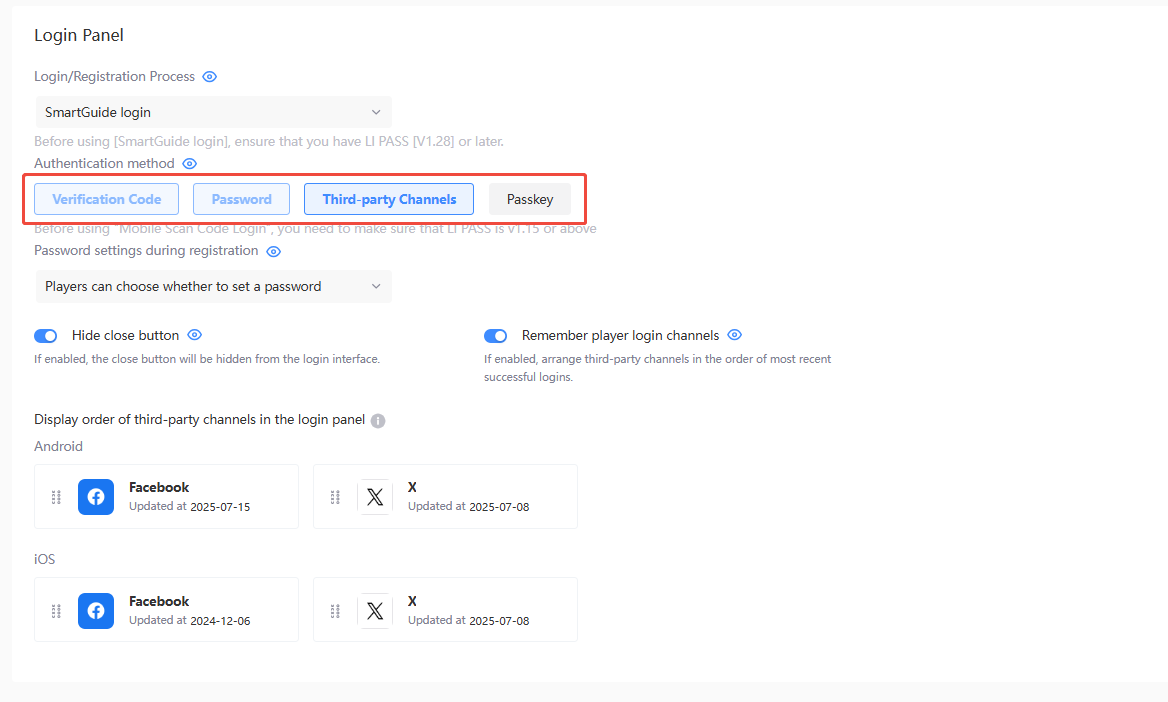The image size is (1168, 702).
Task: Click the Facebook channel icon under Android
Action: tap(96, 496)
